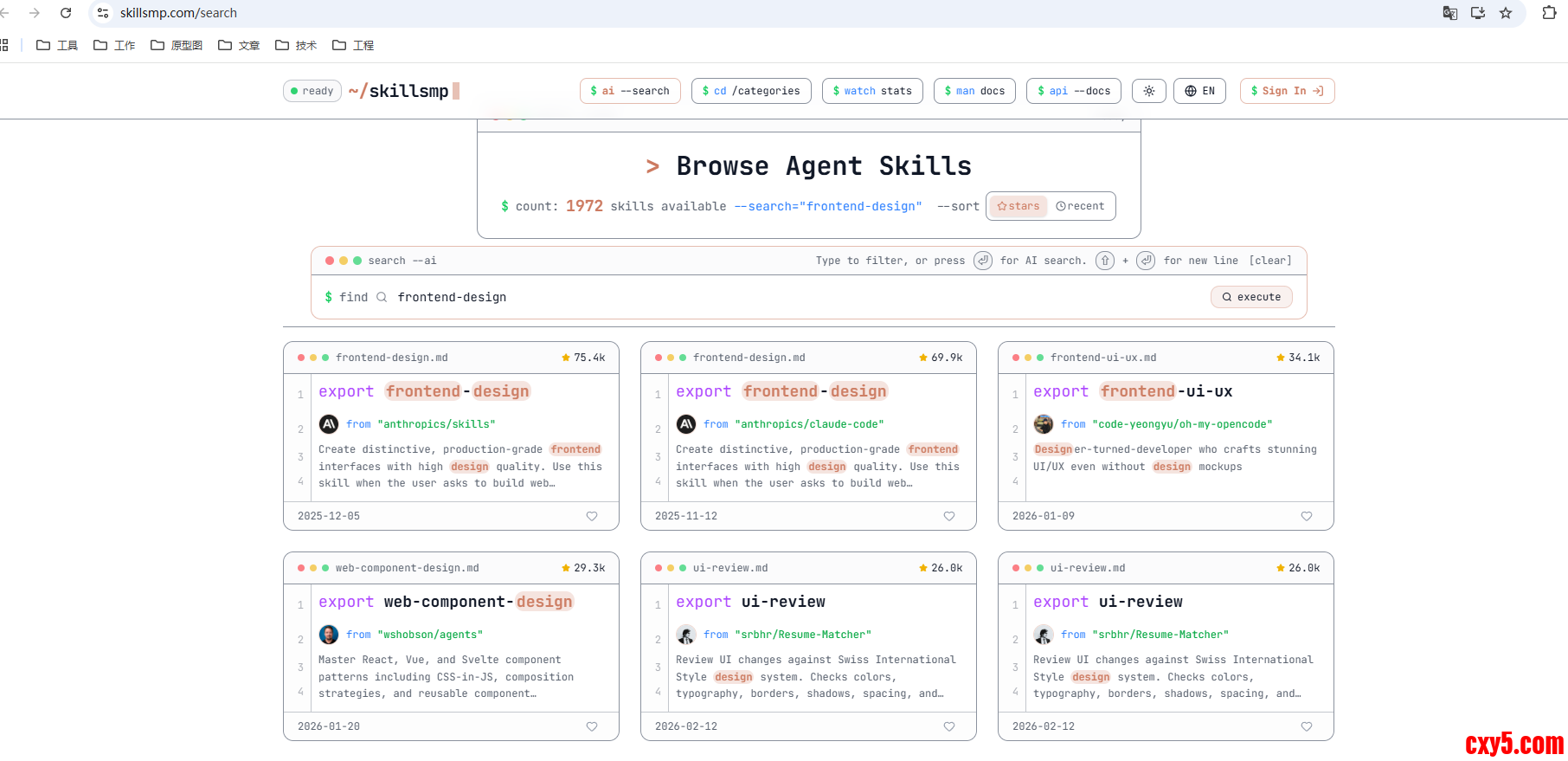Click the translate page icon in address bar
Viewport: 1568px width, 761px height.
coord(1449,13)
